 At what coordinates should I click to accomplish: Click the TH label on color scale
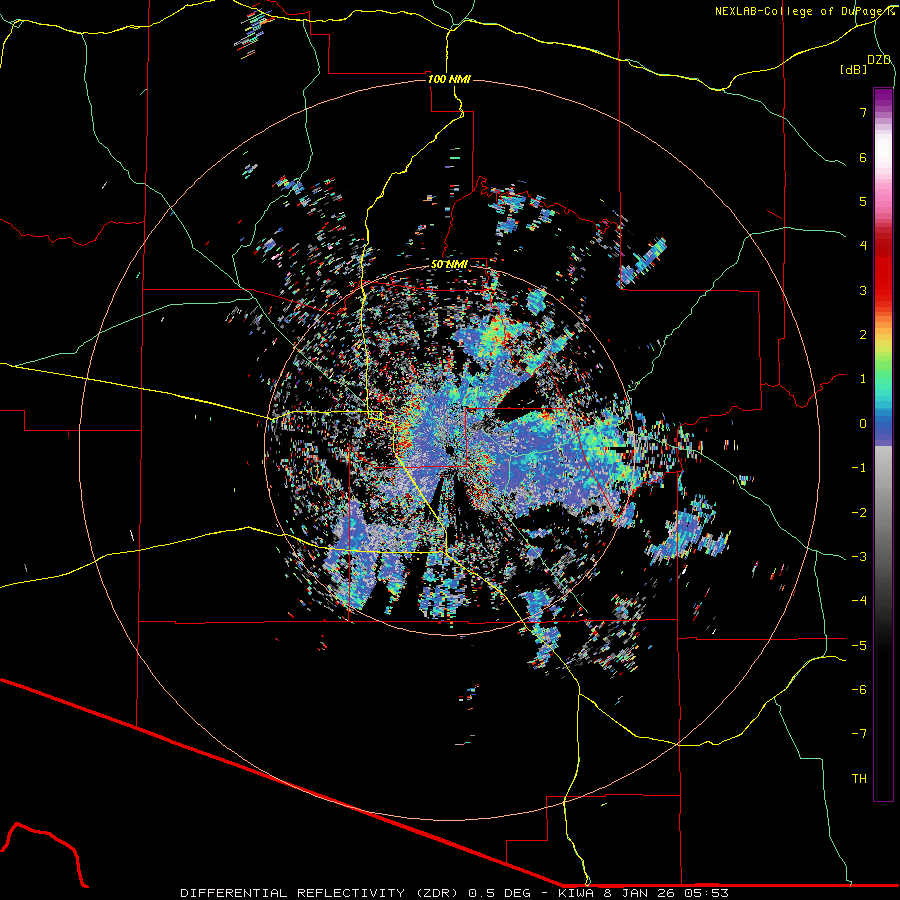tap(859, 778)
